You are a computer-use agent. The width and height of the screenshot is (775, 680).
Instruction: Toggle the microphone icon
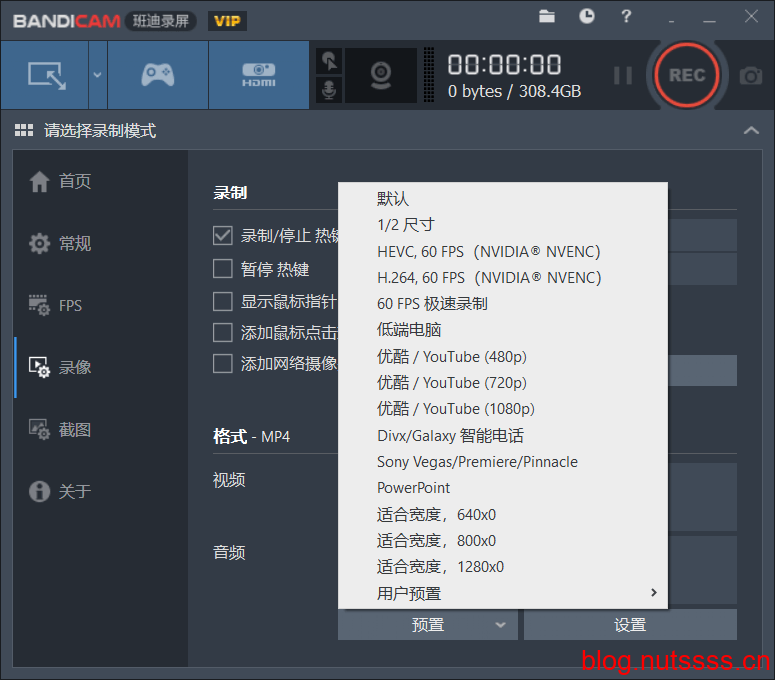click(x=328, y=90)
